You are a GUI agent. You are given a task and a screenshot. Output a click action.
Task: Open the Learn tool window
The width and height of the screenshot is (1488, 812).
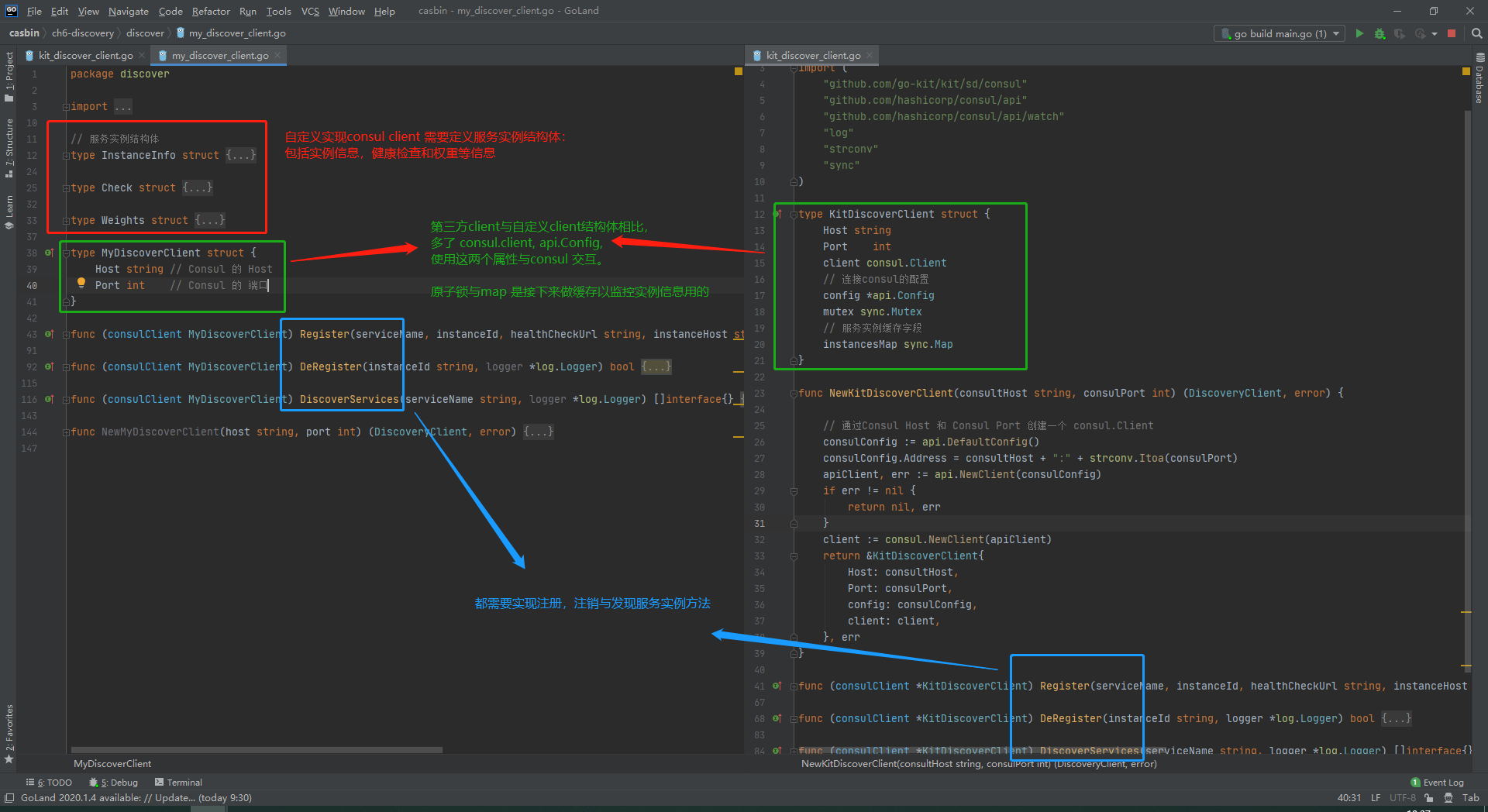pyautogui.click(x=9, y=212)
